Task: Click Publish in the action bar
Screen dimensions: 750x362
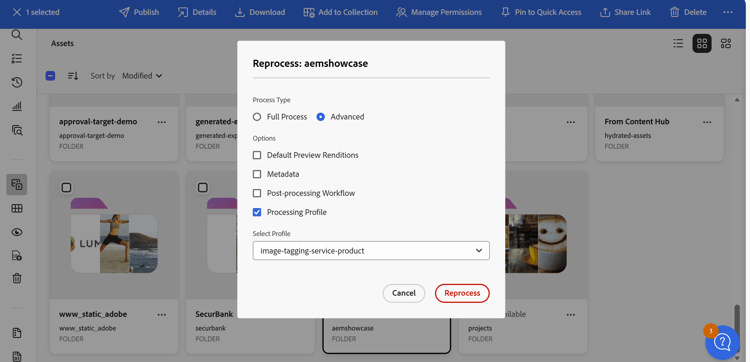Action: coord(139,12)
